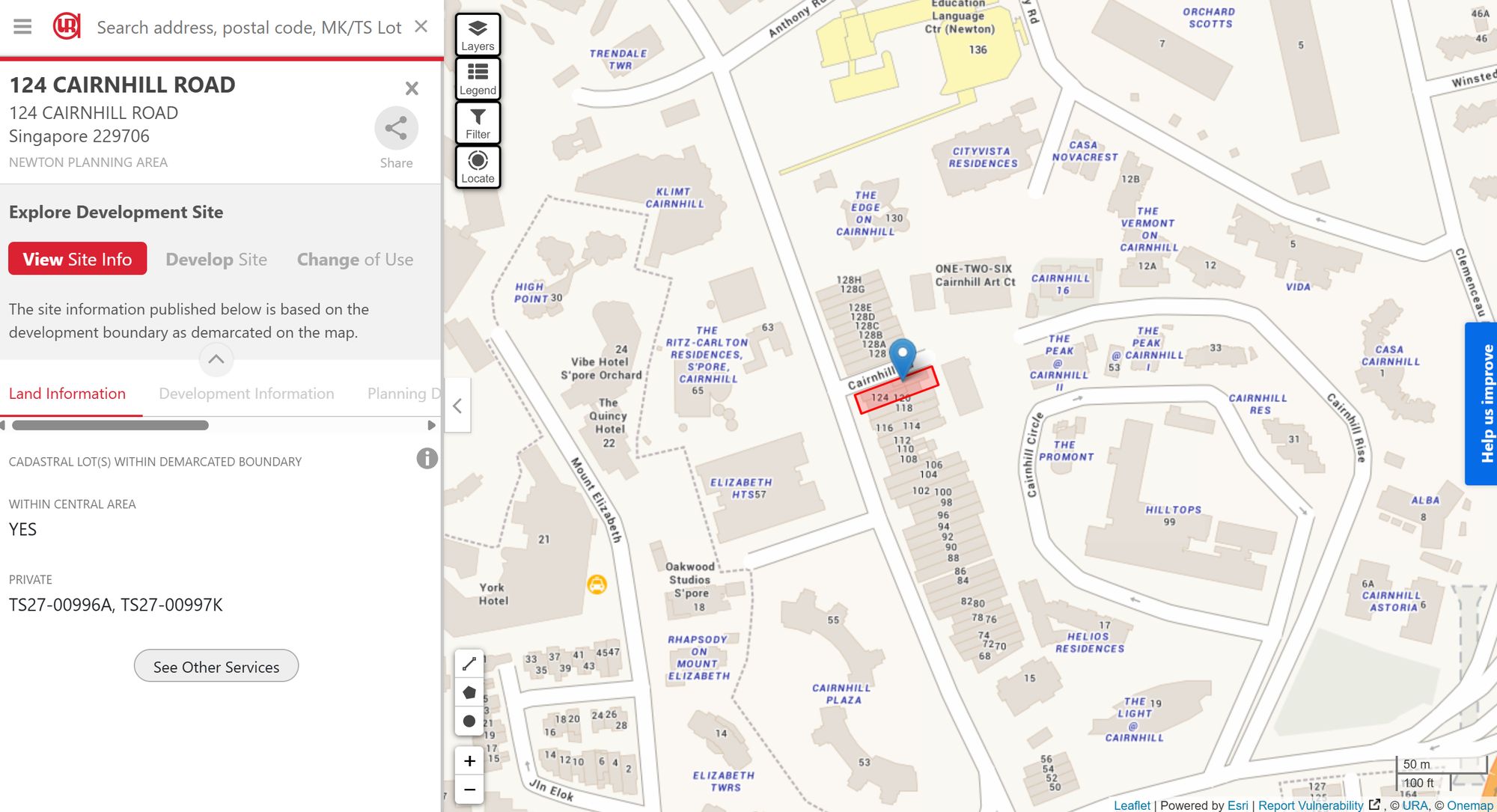Collapse the explore section chevron
The height and width of the screenshot is (812, 1497).
[216, 359]
